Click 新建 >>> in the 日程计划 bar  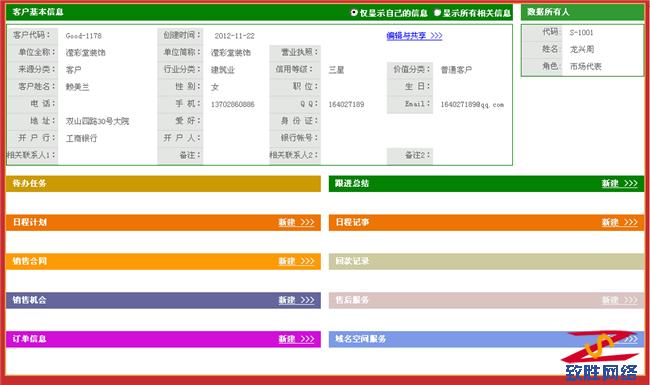point(296,222)
